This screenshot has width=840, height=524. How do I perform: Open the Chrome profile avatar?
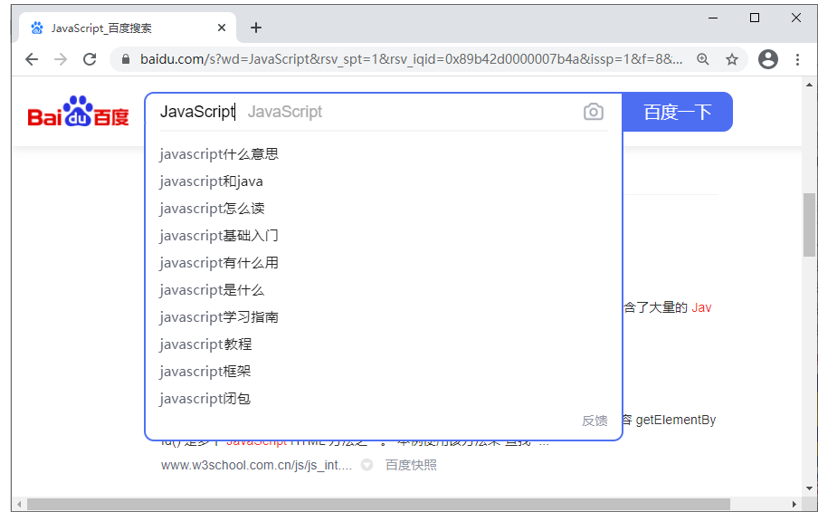click(768, 59)
